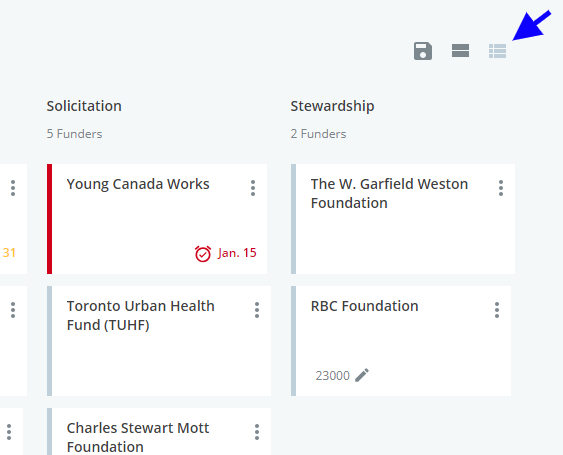Open Toronto Urban Health Fund kebab menu
The width and height of the screenshot is (563, 455).
point(257,310)
